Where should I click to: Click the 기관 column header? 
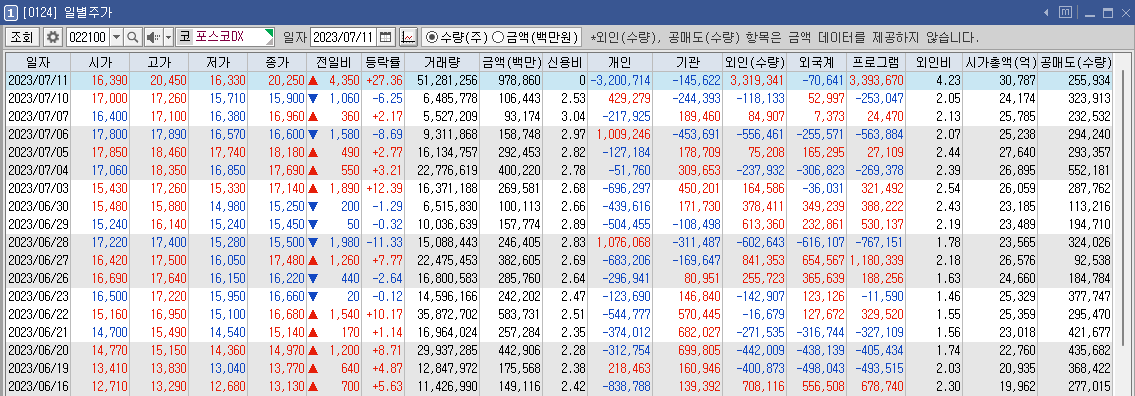pyautogui.click(x=688, y=62)
